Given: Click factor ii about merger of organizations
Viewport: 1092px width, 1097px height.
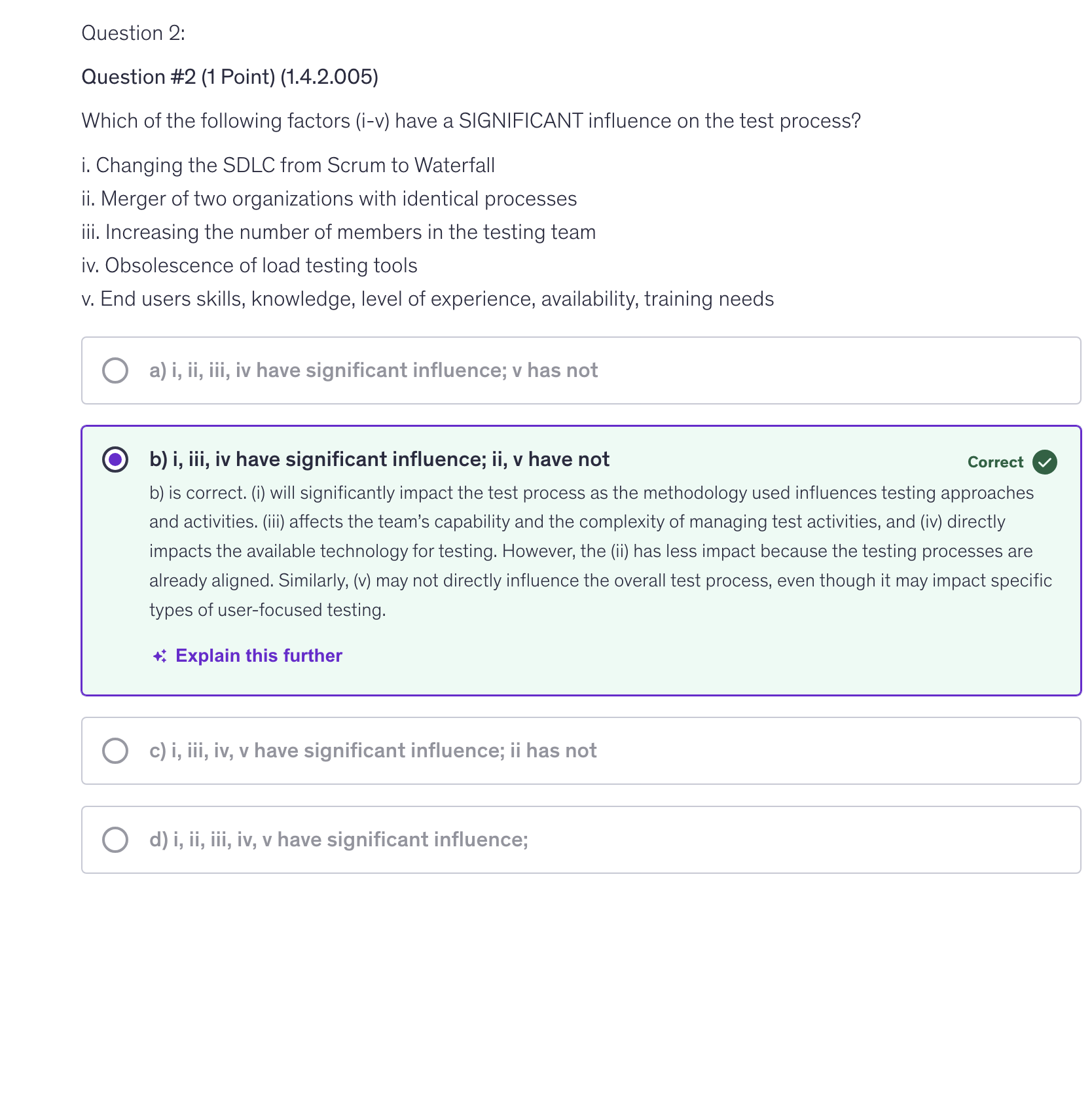Looking at the screenshot, I should click(x=329, y=199).
